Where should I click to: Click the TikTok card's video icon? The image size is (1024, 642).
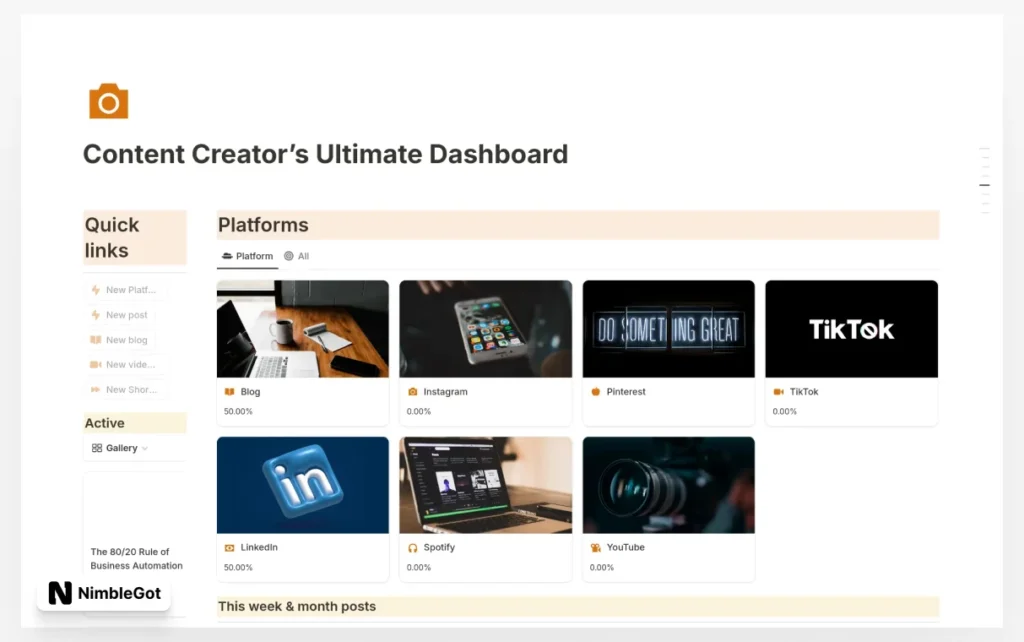click(778, 392)
